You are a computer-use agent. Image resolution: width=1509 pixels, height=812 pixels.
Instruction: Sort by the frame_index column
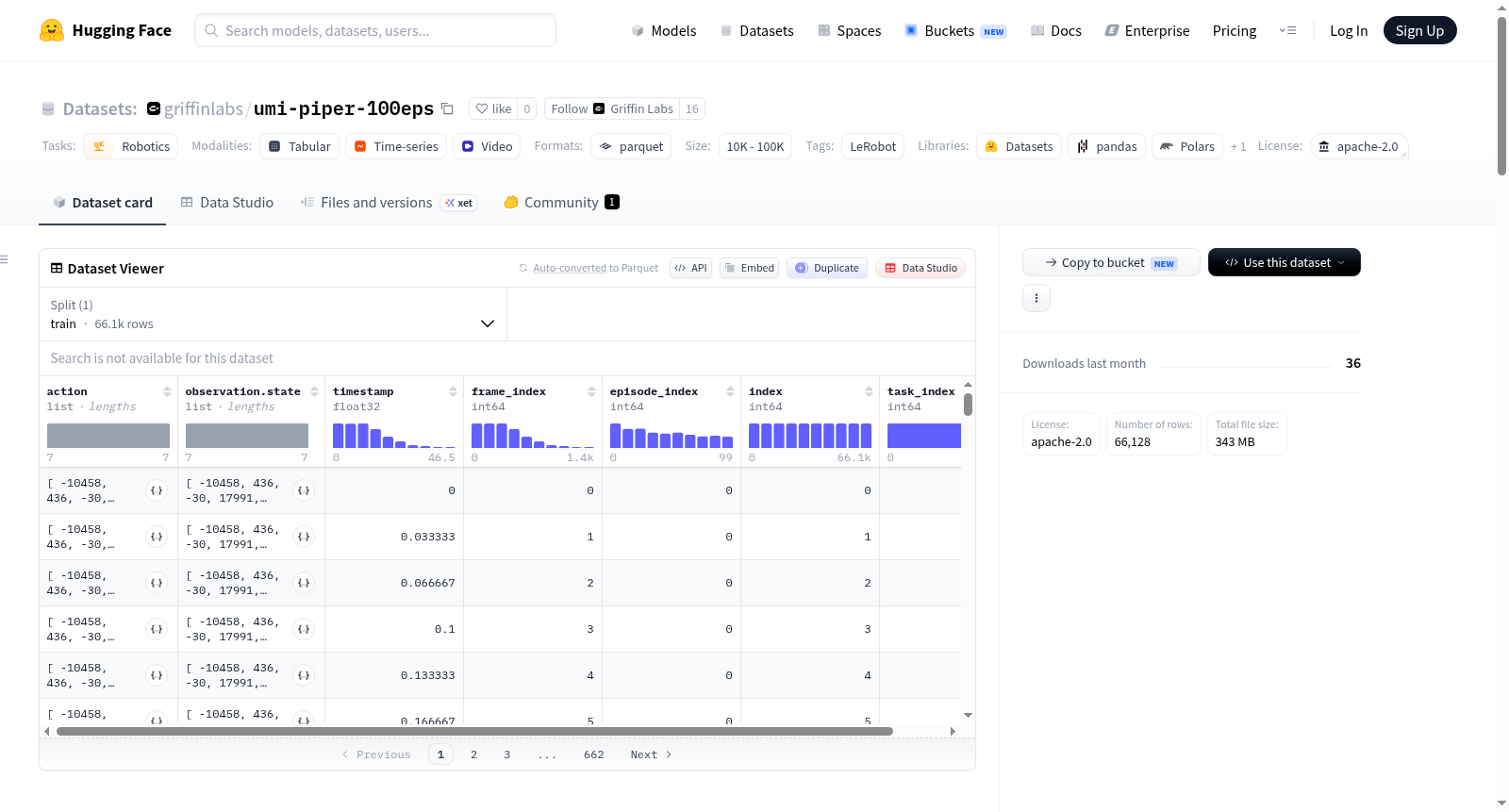[591, 391]
